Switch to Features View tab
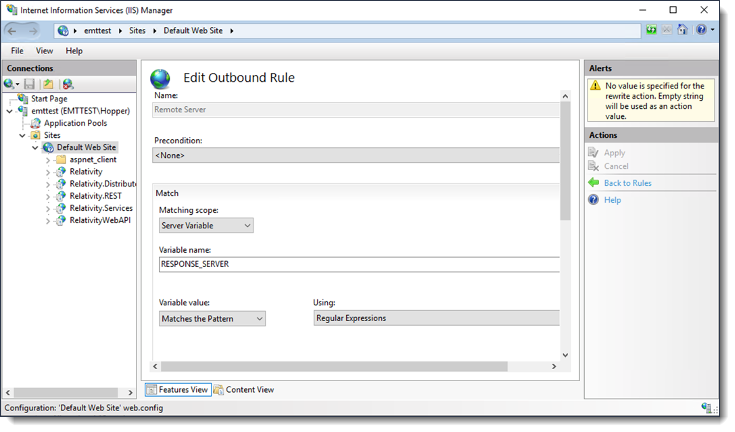Screen dimensions: 735x432 coord(178,390)
